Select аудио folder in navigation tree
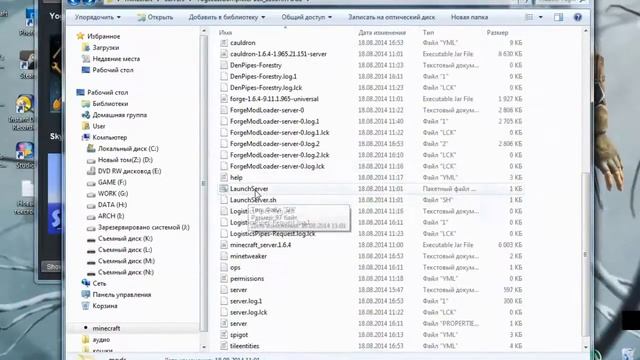 point(101,340)
